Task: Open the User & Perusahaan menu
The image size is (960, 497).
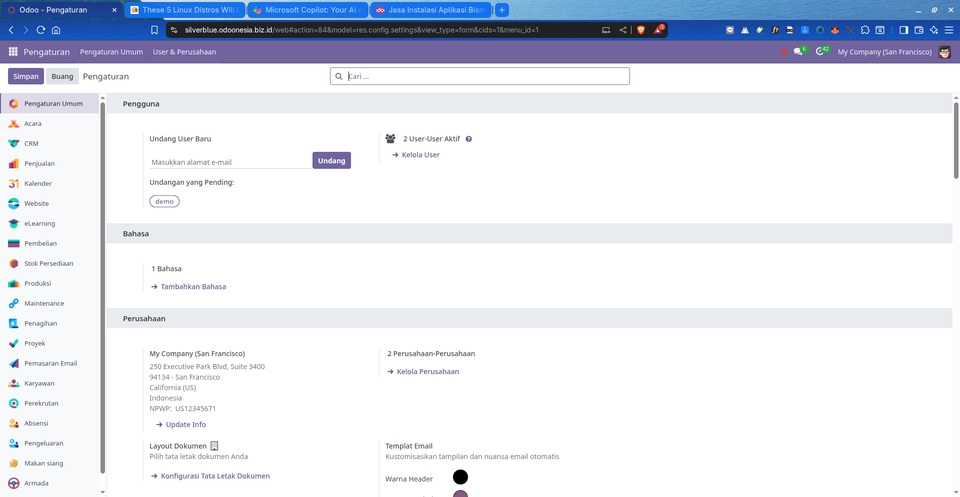Action: coord(184,51)
